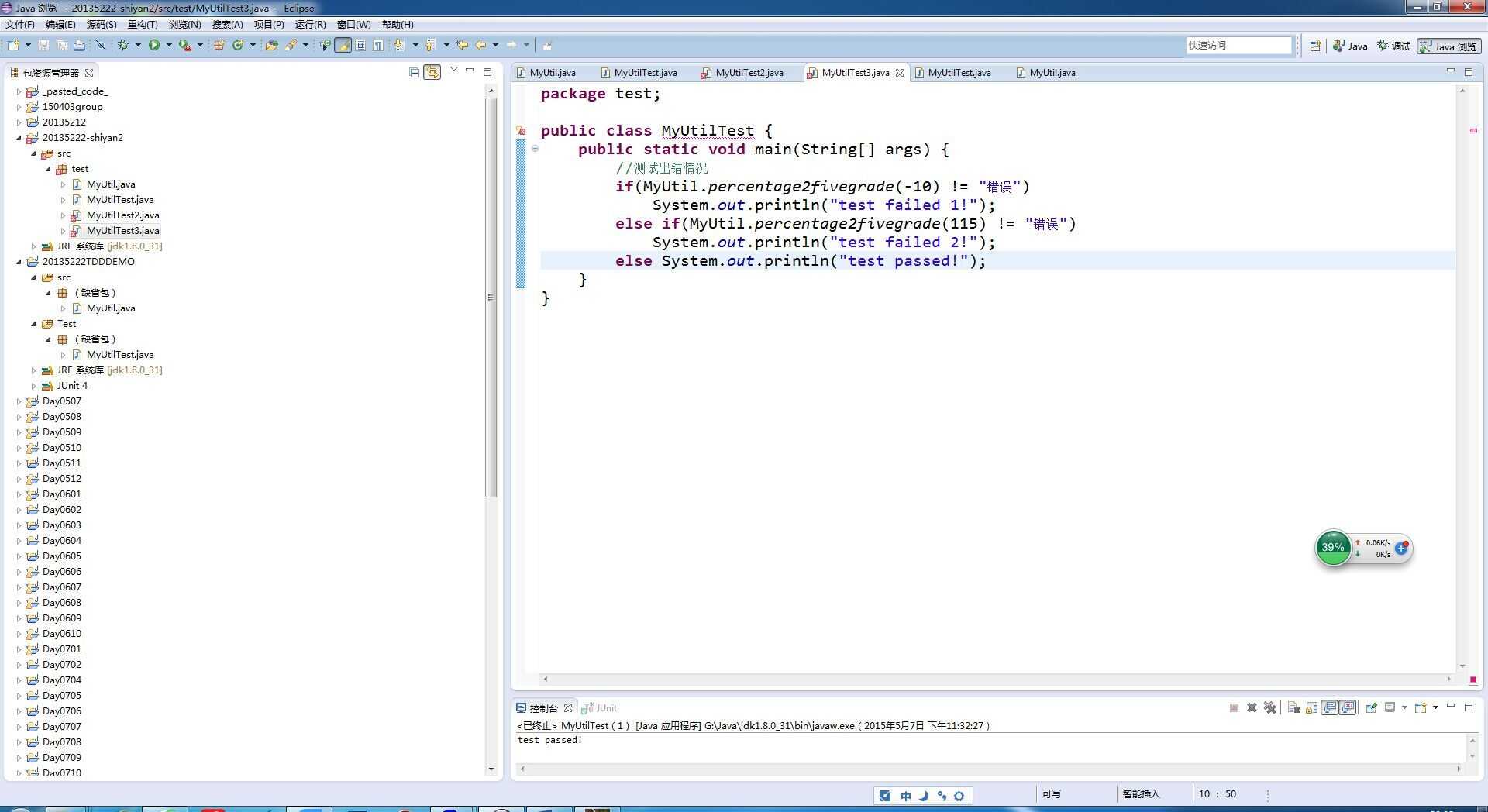Expand the 20135212 project
The image size is (1488, 812).
(x=19, y=122)
